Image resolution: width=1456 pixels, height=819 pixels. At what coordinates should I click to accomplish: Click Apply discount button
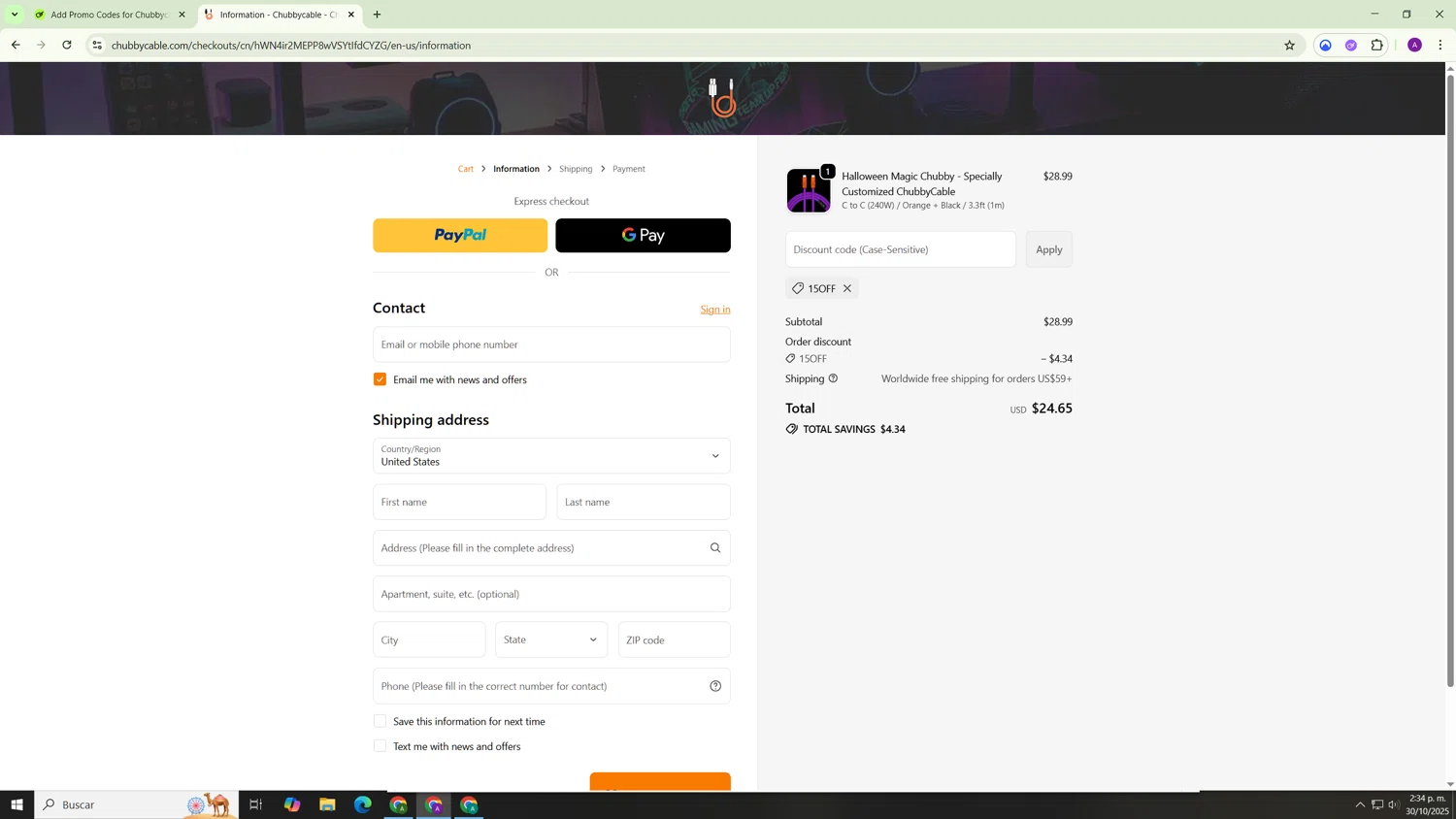(1048, 249)
